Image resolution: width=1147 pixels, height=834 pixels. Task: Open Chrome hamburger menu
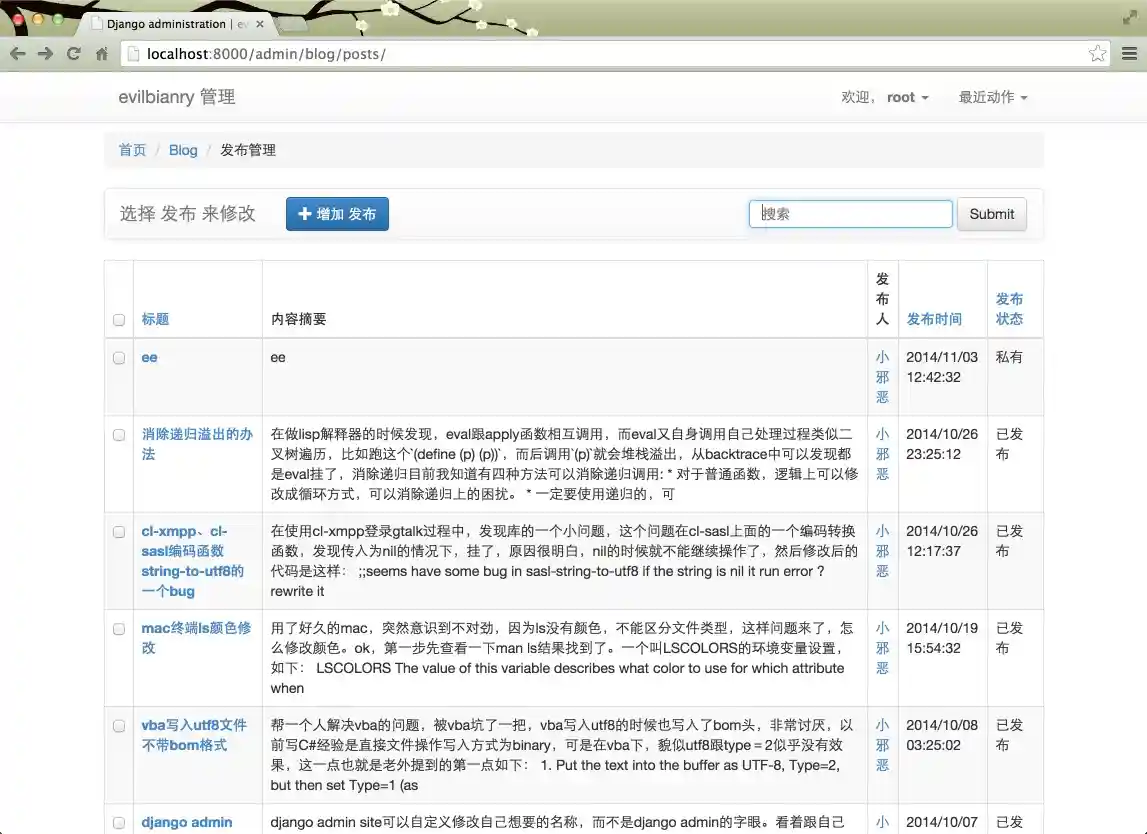pos(1129,54)
